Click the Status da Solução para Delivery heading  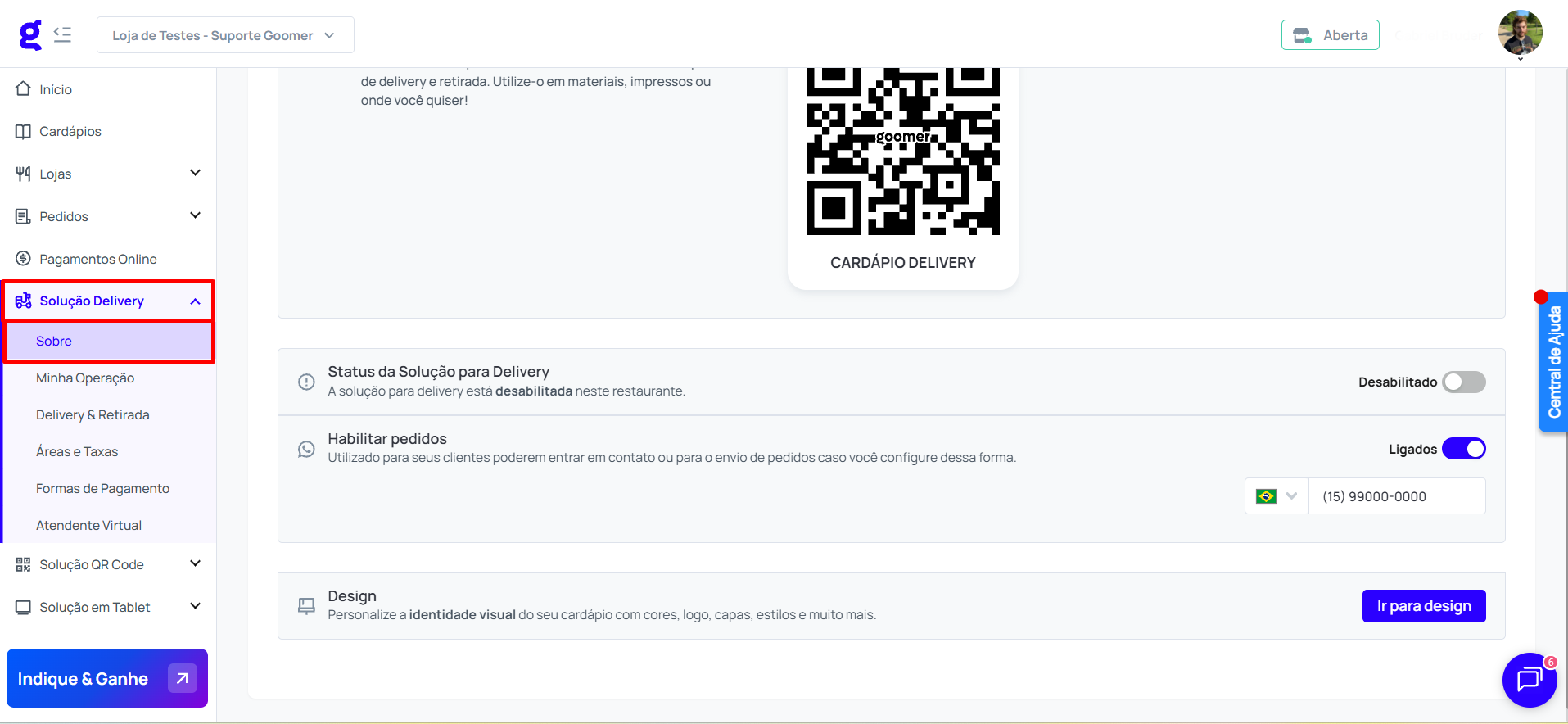pos(439,372)
